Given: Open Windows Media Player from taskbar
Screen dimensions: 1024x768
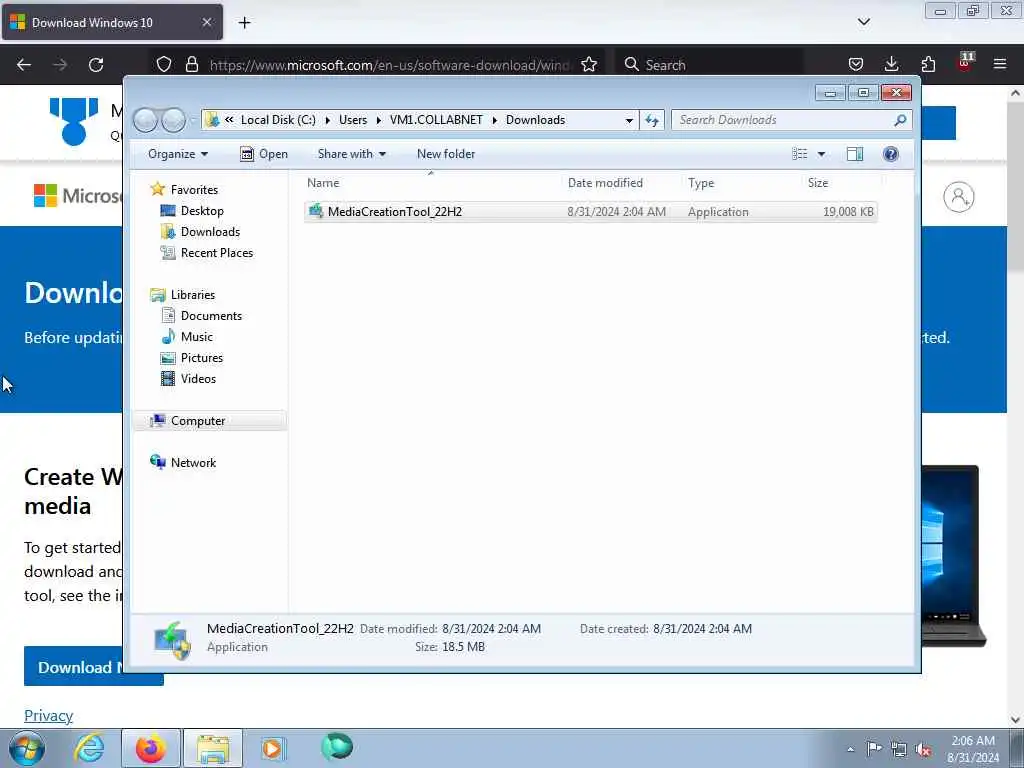Looking at the screenshot, I should [x=273, y=748].
